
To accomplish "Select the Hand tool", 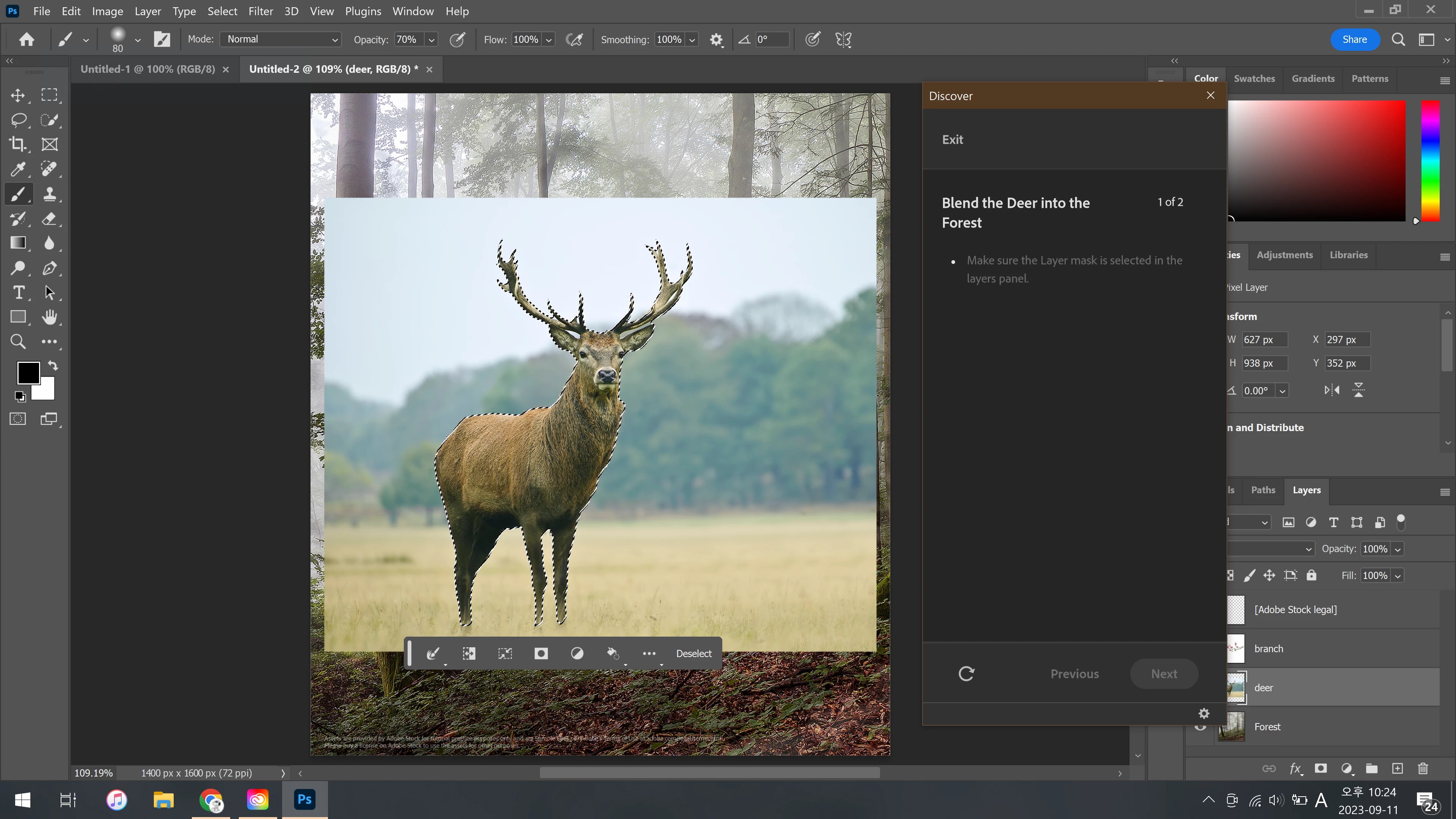I will [50, 317].
